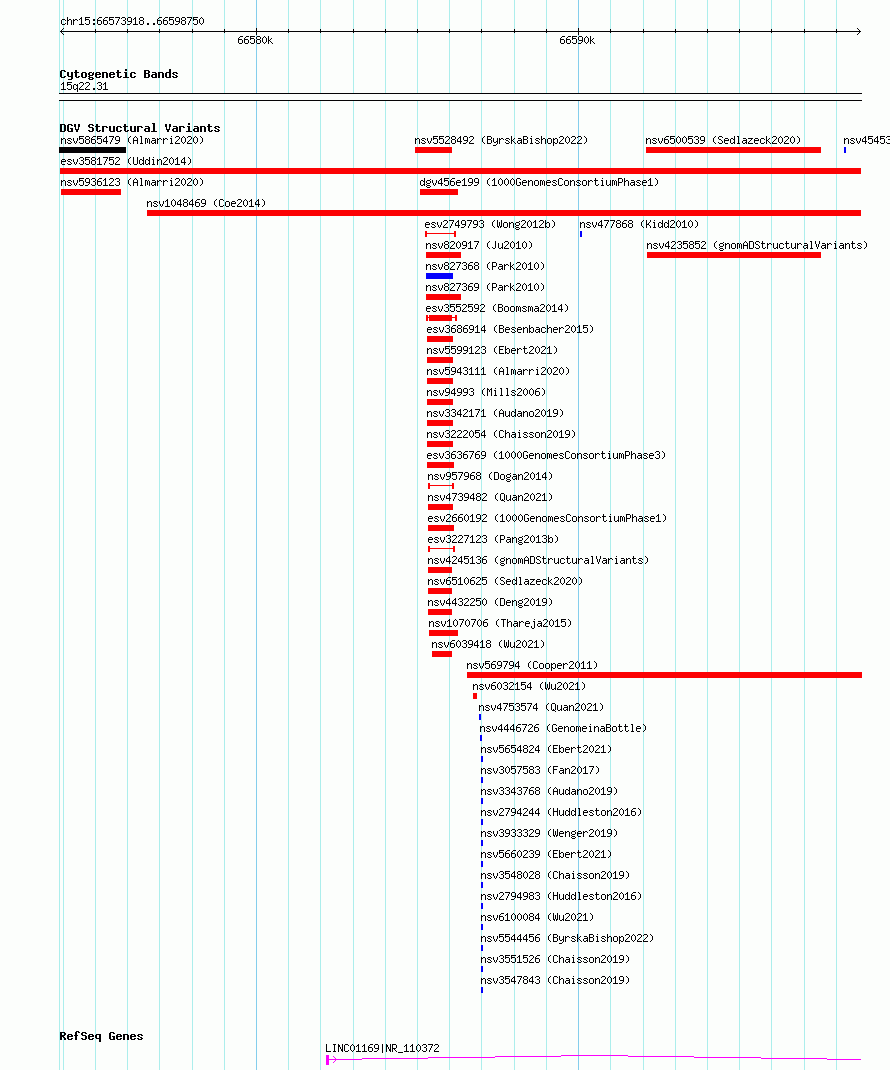The height and width of the screenshot is (1070, 890).
Task: Select nsv2794983 (Huddleston2016)
Action: pos(561,897)
